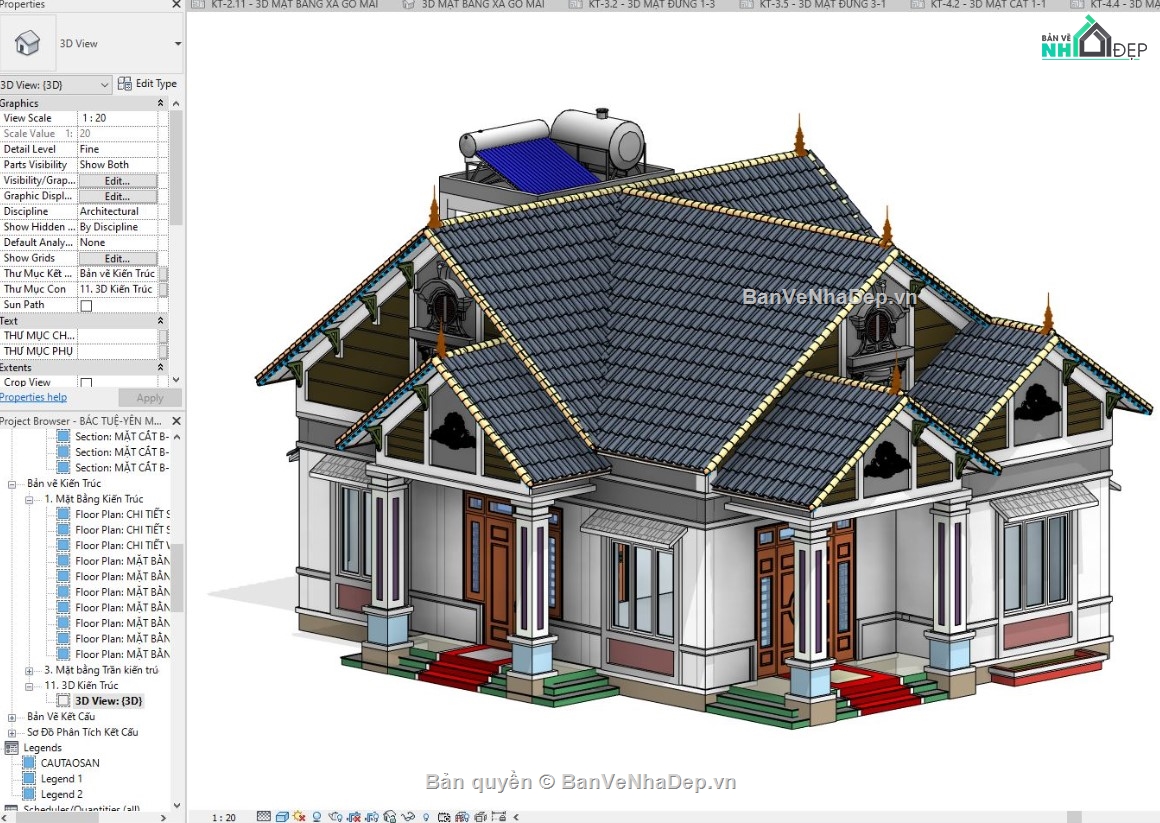Toggle the Shadows icon in view control bar
Screen dimensions: 1160x823
tap(317, 816)
